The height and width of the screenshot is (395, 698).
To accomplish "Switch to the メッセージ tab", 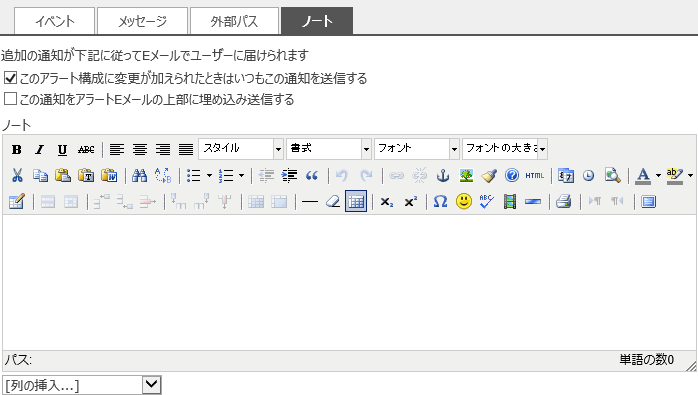I will point(142,21).
